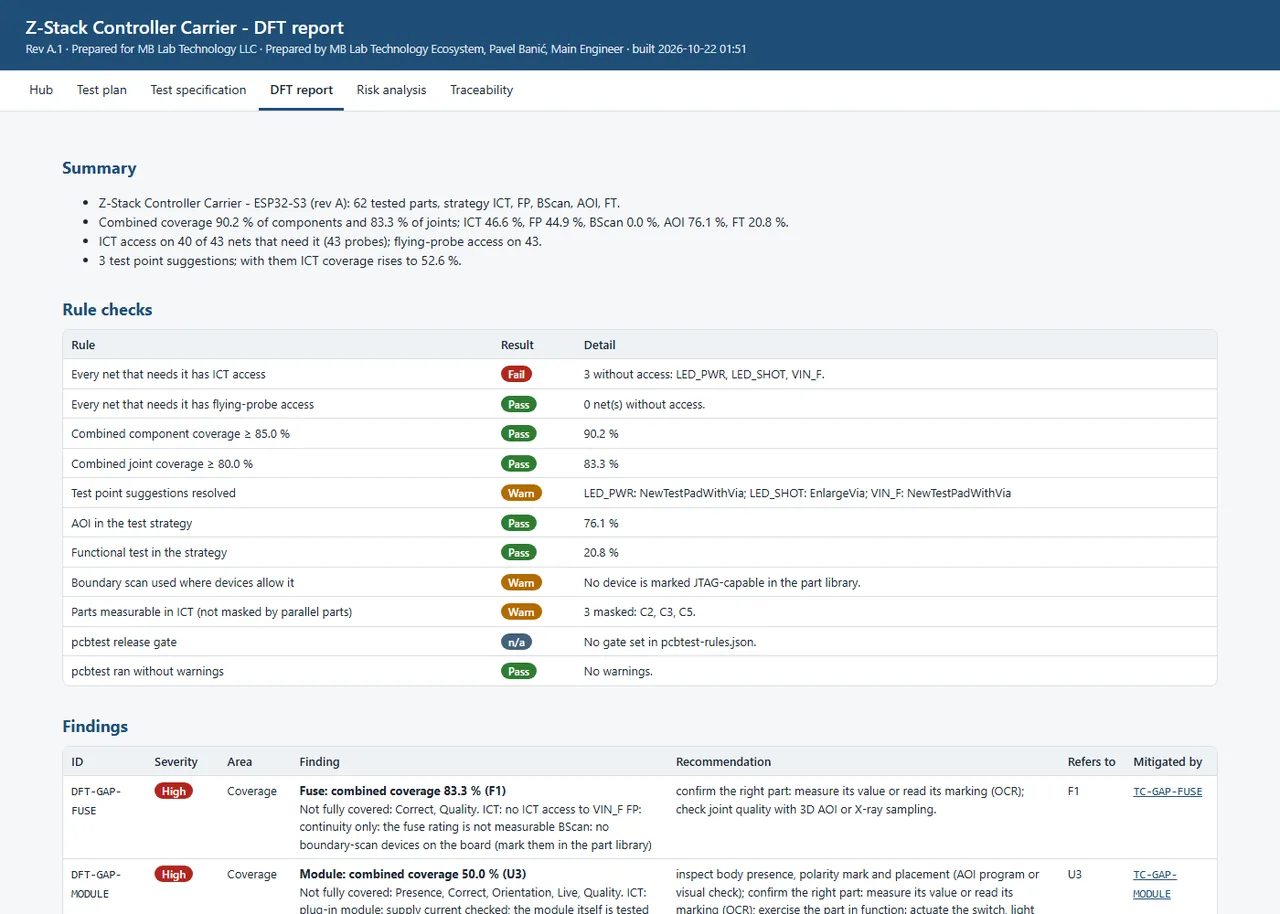This screenshot has height=914, width=1280.
Task: Open the Test specification tab
Action: 198,90
